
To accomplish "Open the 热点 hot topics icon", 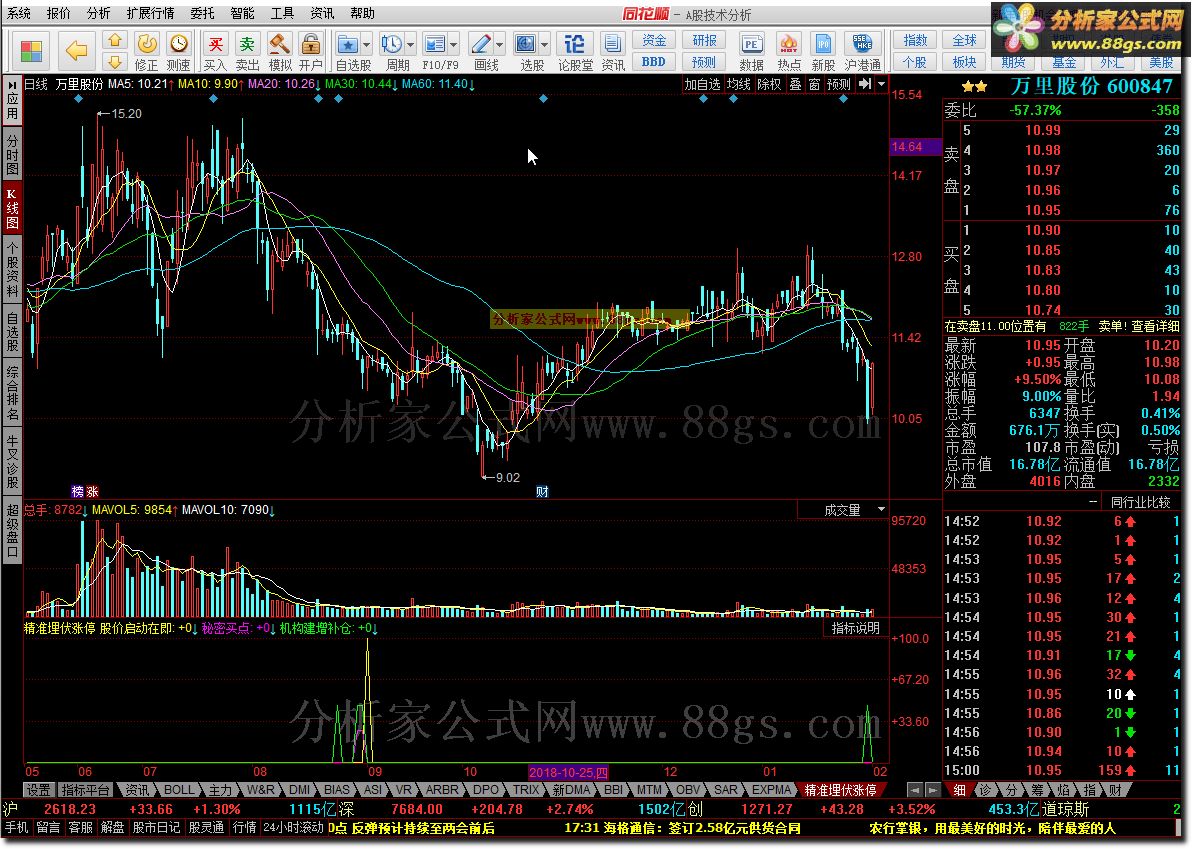I will click(x=789, y=52).
